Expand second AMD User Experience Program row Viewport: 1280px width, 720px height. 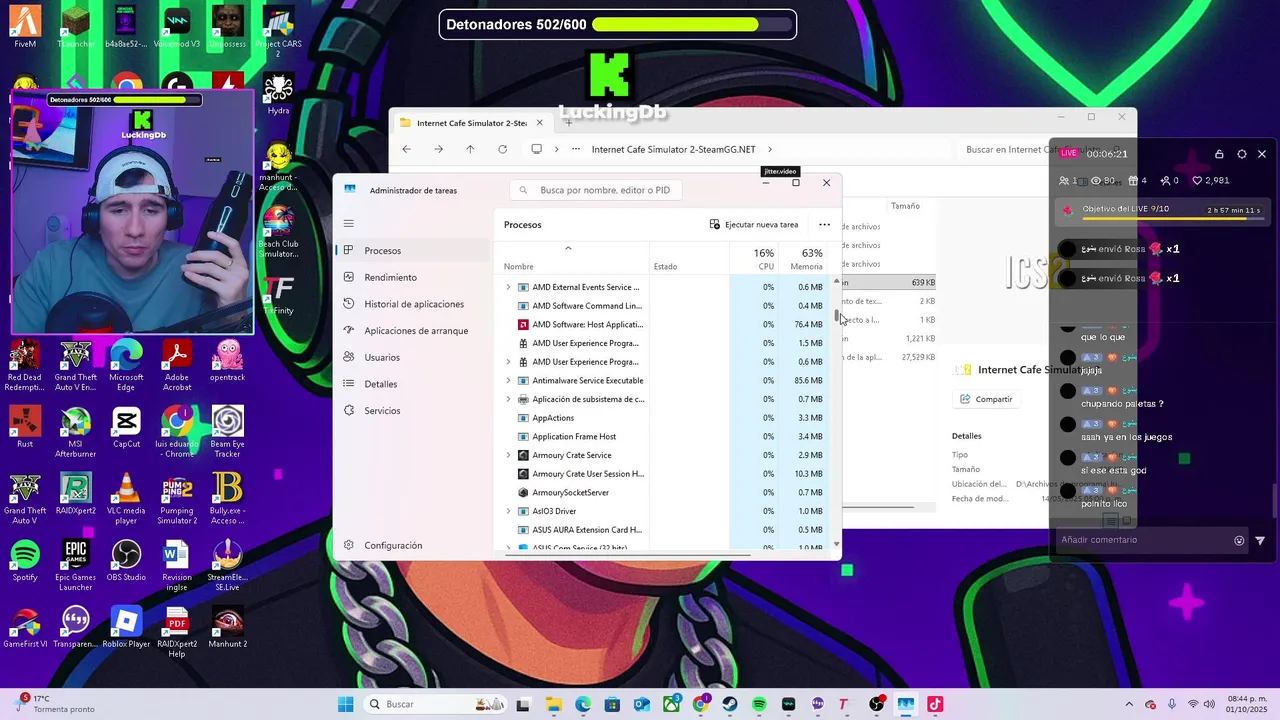coord(508,362)
